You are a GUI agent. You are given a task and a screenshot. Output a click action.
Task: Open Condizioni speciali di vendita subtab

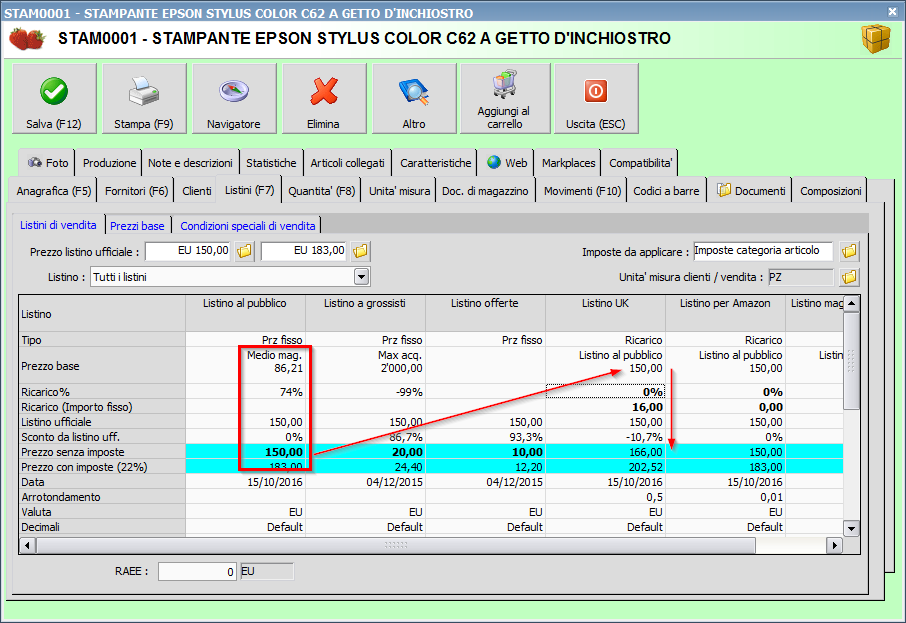[x=247, y=225]
